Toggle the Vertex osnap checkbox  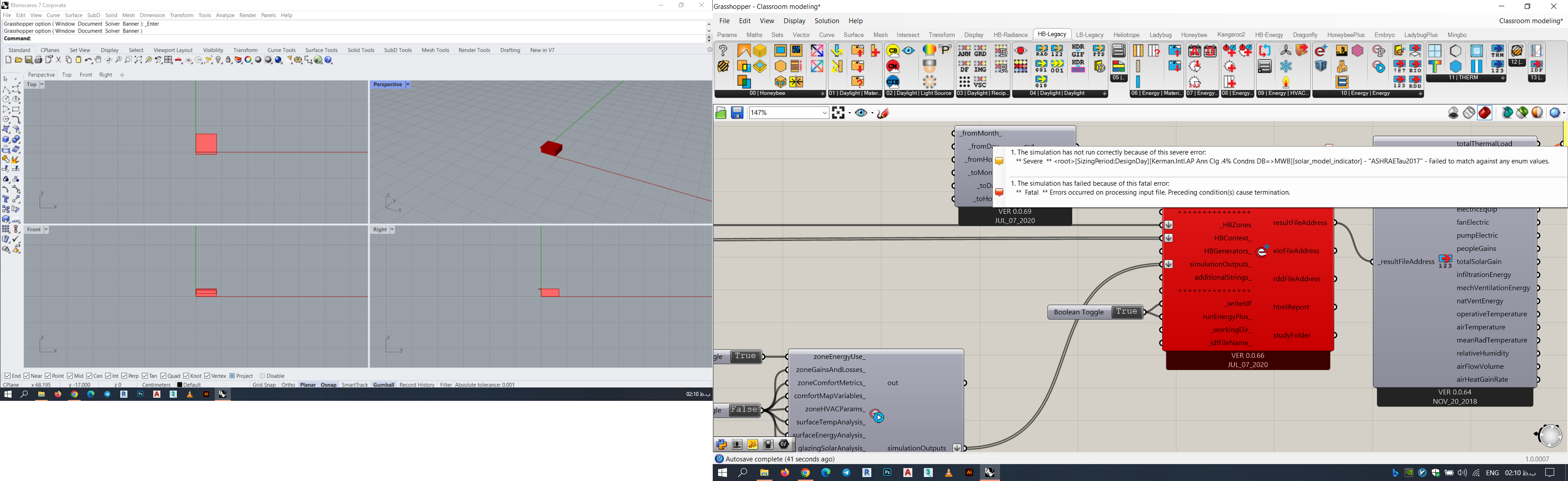pyautogui.click(x=207, y=376)
